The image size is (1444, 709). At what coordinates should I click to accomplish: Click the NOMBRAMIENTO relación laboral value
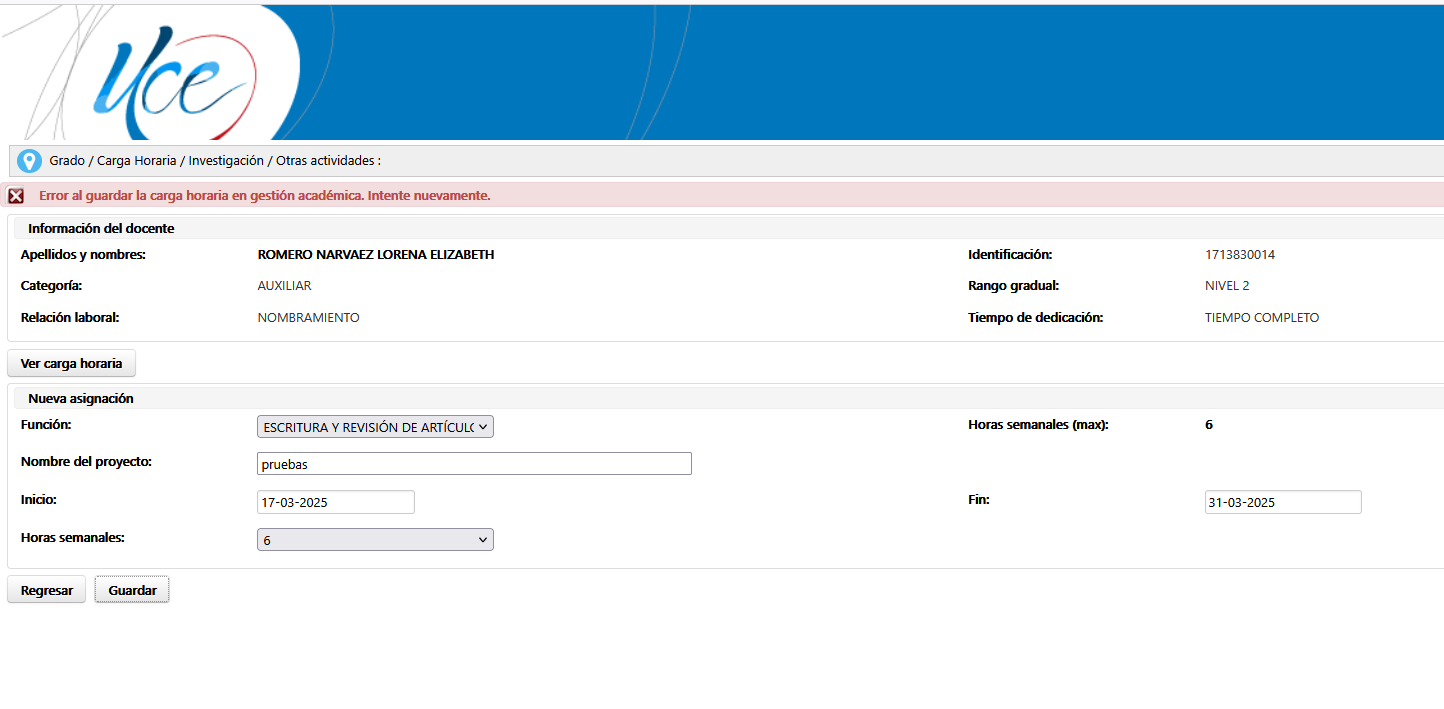coord(308,318)
